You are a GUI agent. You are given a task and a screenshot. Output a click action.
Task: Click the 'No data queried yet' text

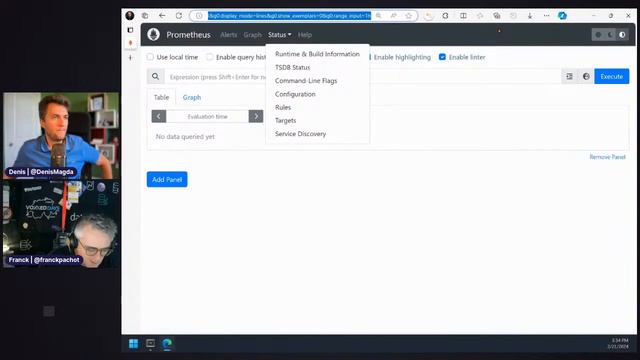point(185,136)
